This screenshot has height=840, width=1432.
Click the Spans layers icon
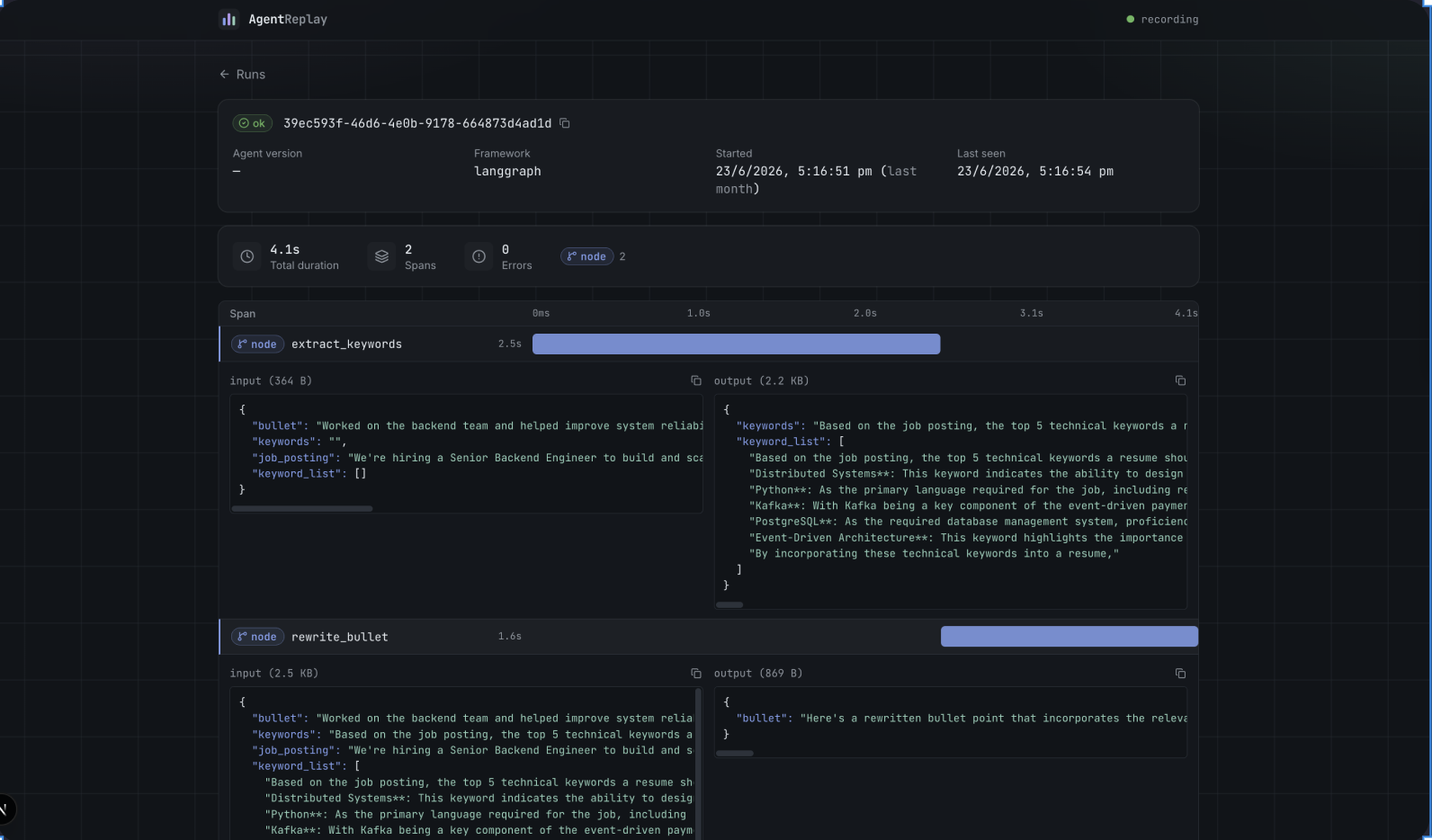coord(381,256)
